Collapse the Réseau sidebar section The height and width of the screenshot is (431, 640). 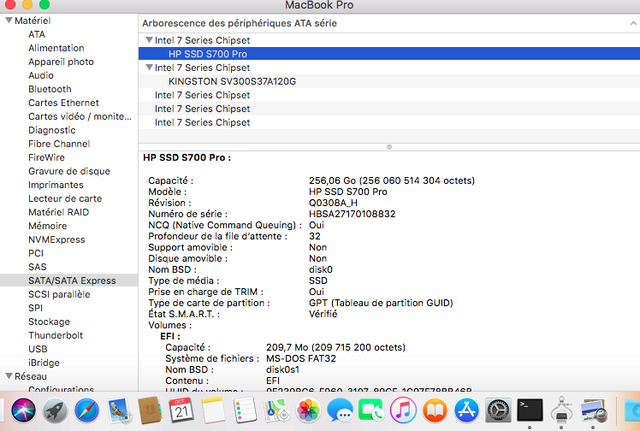pos(9,376)
